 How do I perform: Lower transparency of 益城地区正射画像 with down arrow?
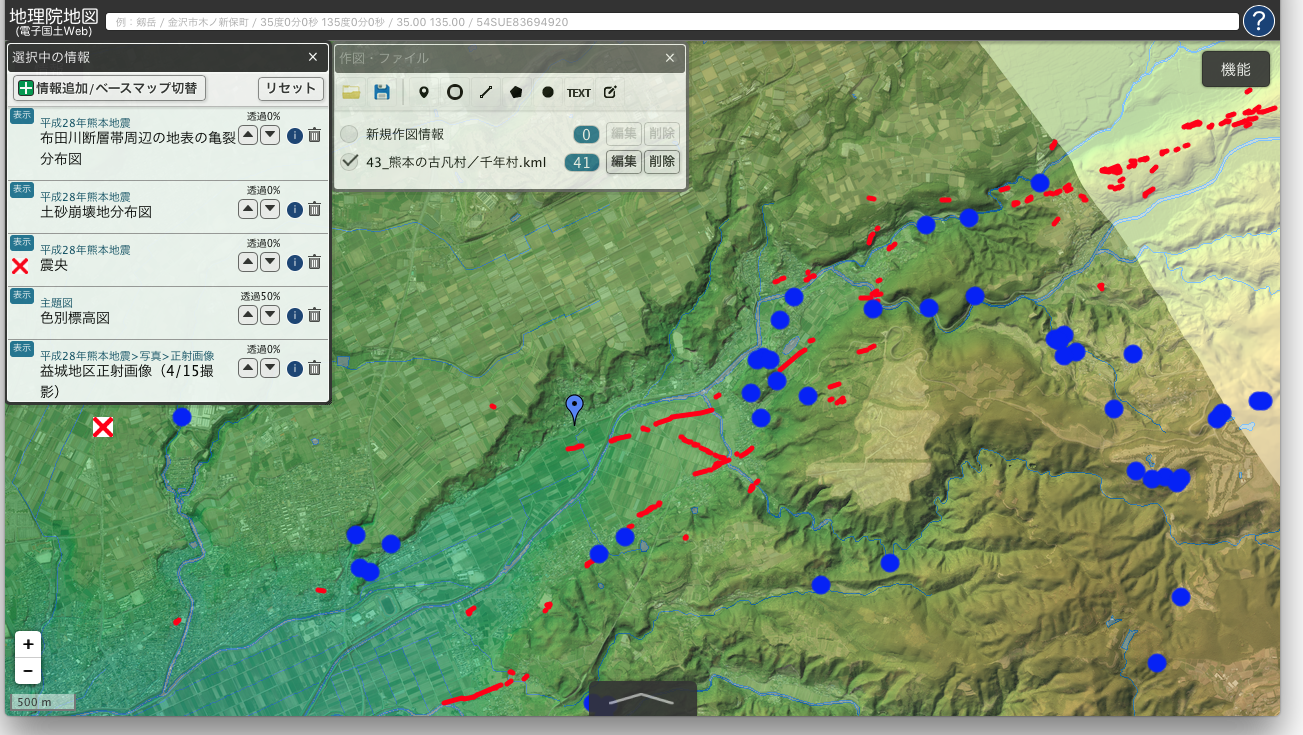click(270, 368)
